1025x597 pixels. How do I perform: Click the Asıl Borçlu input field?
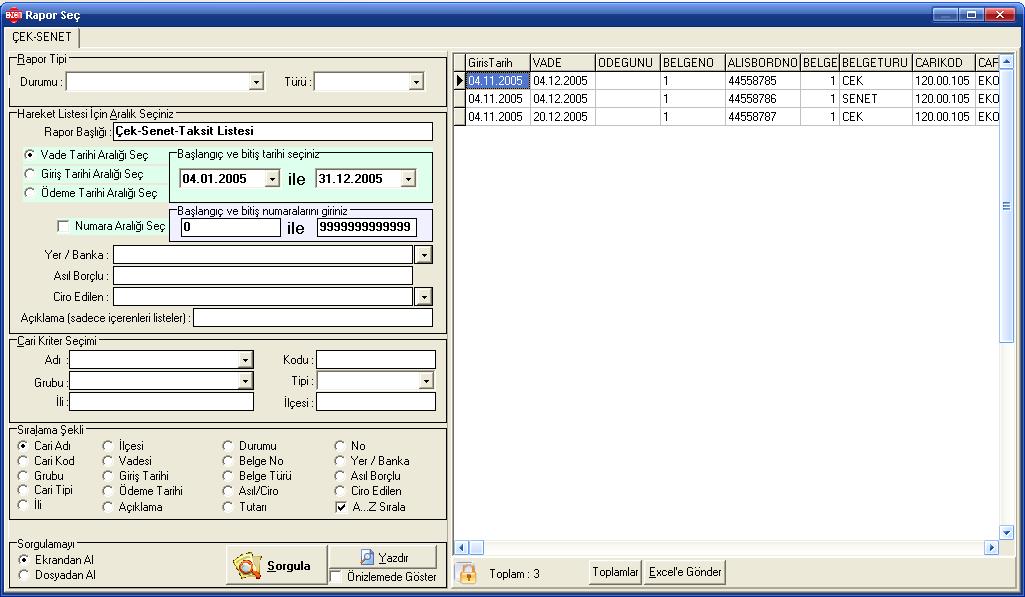[x=263, y=275]
